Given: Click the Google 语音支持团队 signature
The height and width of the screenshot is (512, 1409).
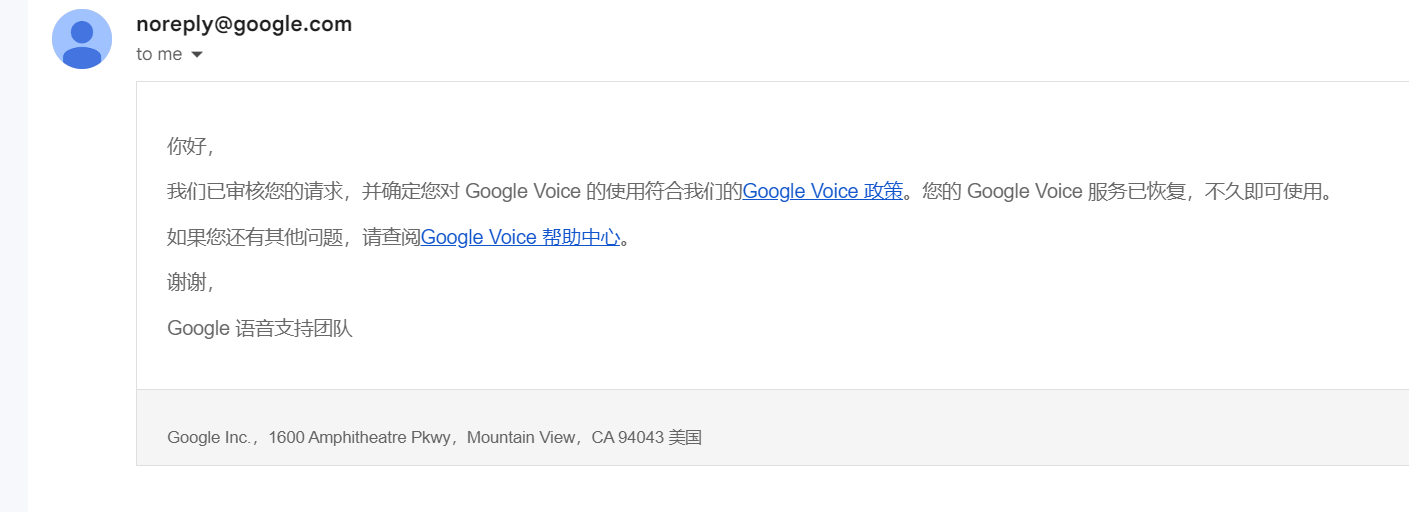Looking at the screenshot, I should pyautogui.click(x=260, y=328).
